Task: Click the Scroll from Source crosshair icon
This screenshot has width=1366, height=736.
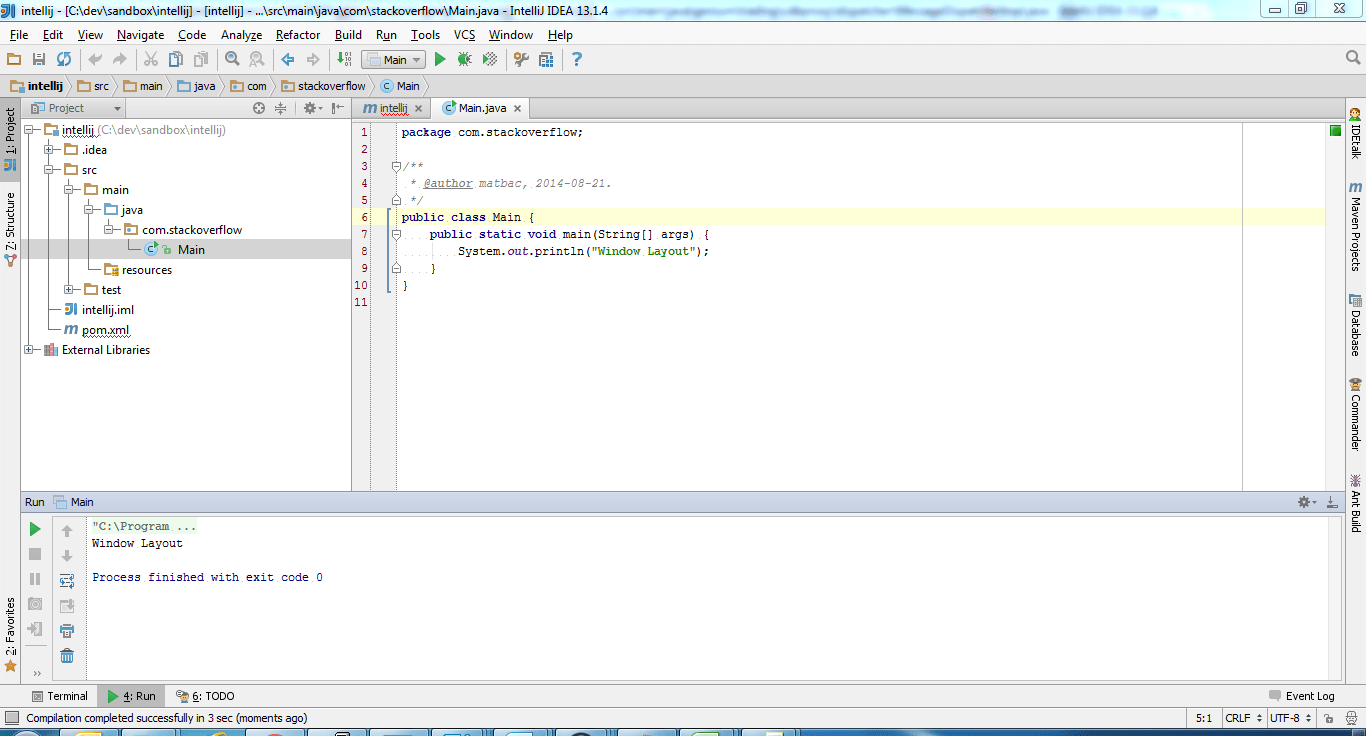Action: (259, 108)
